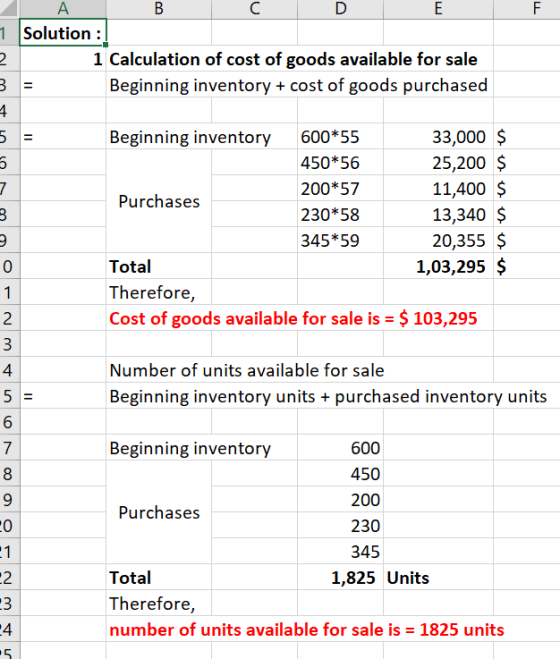Click the cell with value 20,355

pyautogui.click(x=438, y=240)
